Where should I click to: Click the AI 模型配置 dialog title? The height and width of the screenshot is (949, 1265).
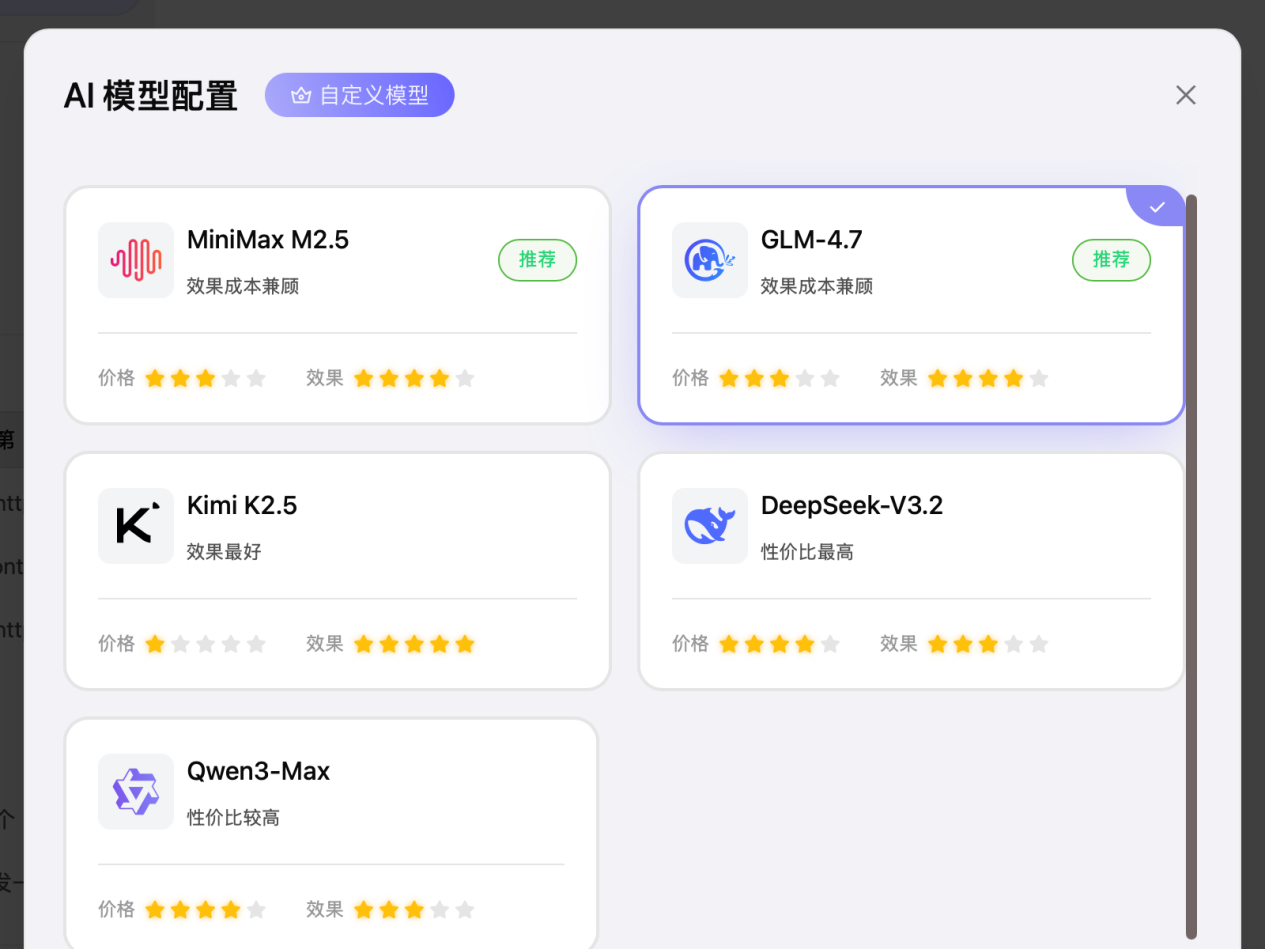coord(150,95)
